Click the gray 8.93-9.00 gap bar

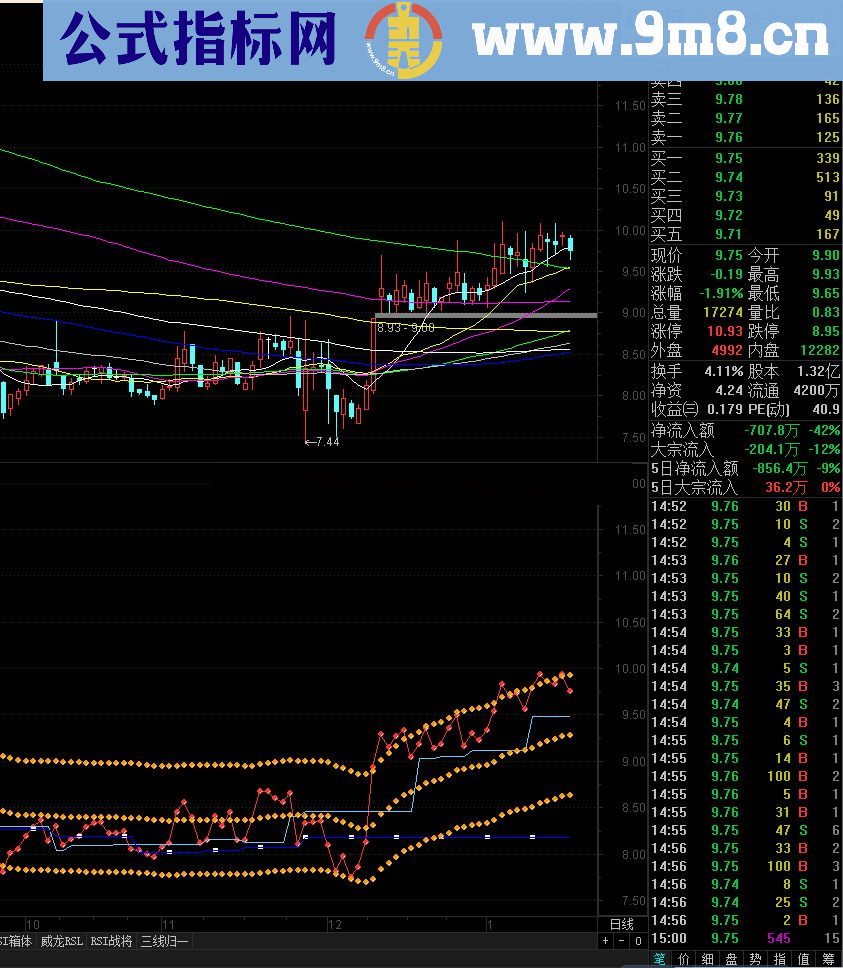(485, 316)
